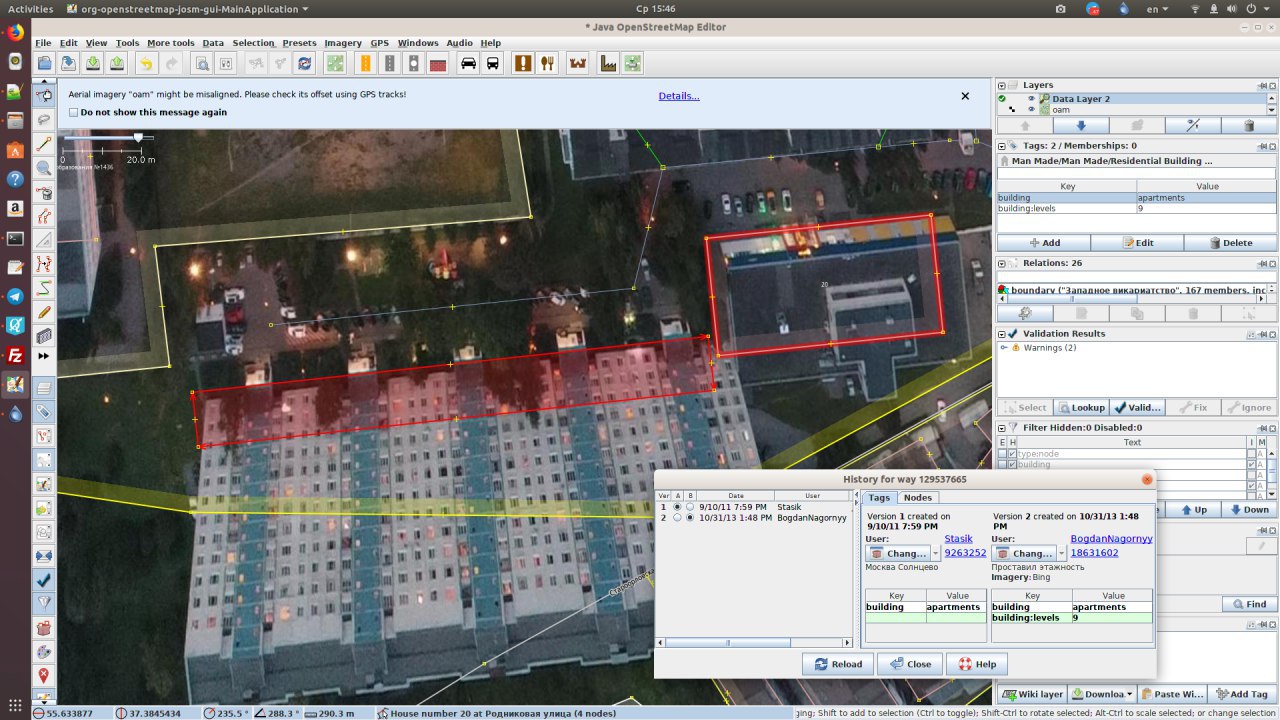Click the castle preset icon
The image size is (1280, 720).
tap(577, 63)
